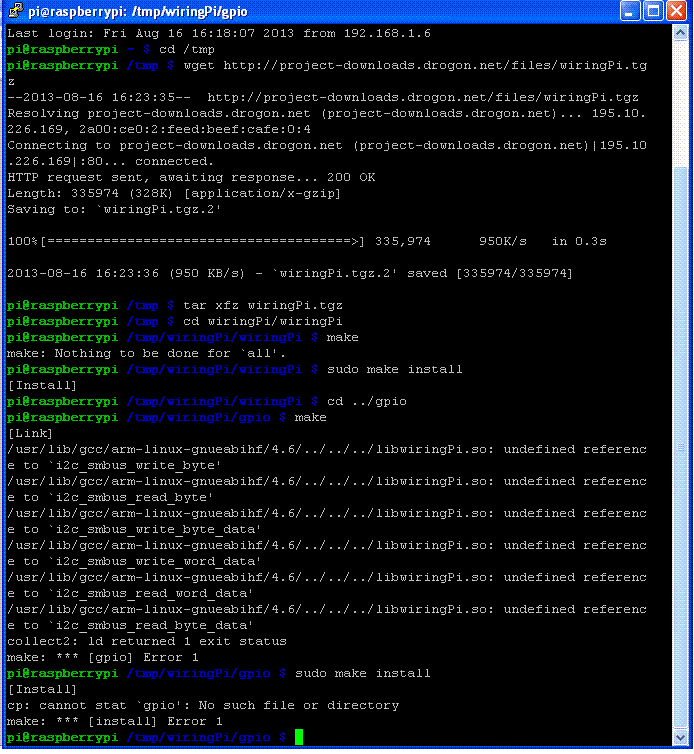Click 'make: *** [install] Error 1' line
This screenshot has height=754, width=694.
point(114,721)
